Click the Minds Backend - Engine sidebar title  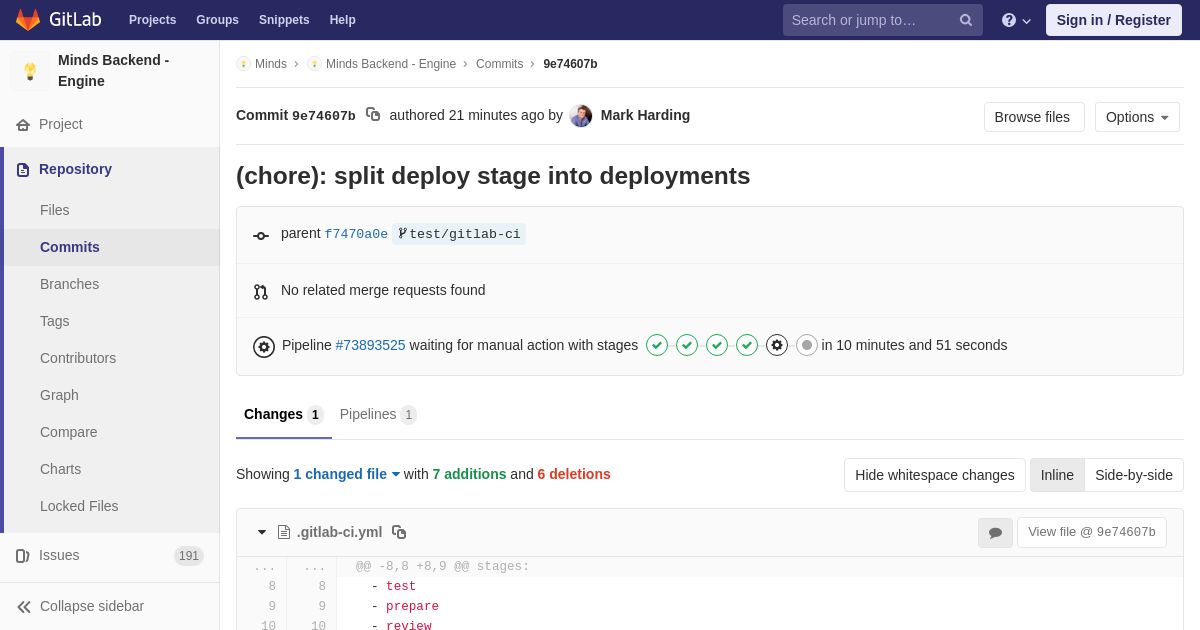114,71
